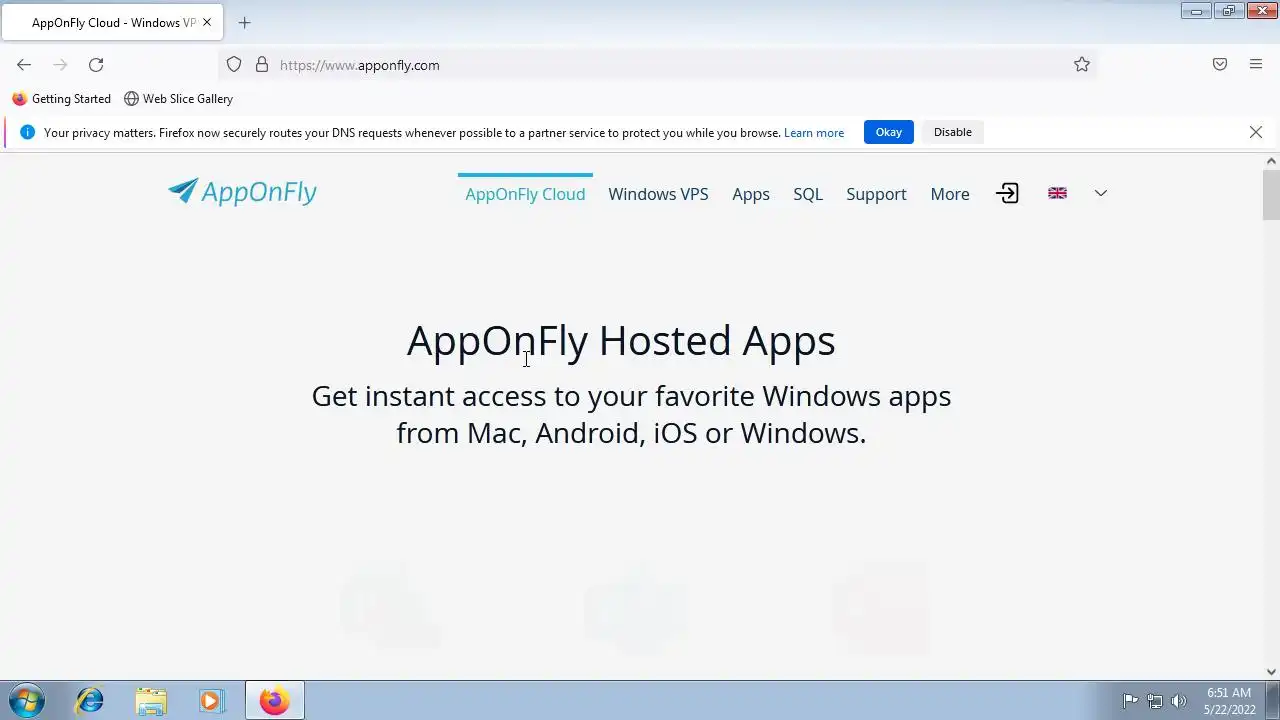Image resolution: width=1280 pixels, height=720 pixels.
Task: Click the AppOnFly Hosted Apps heading
Action: [621, 340]
